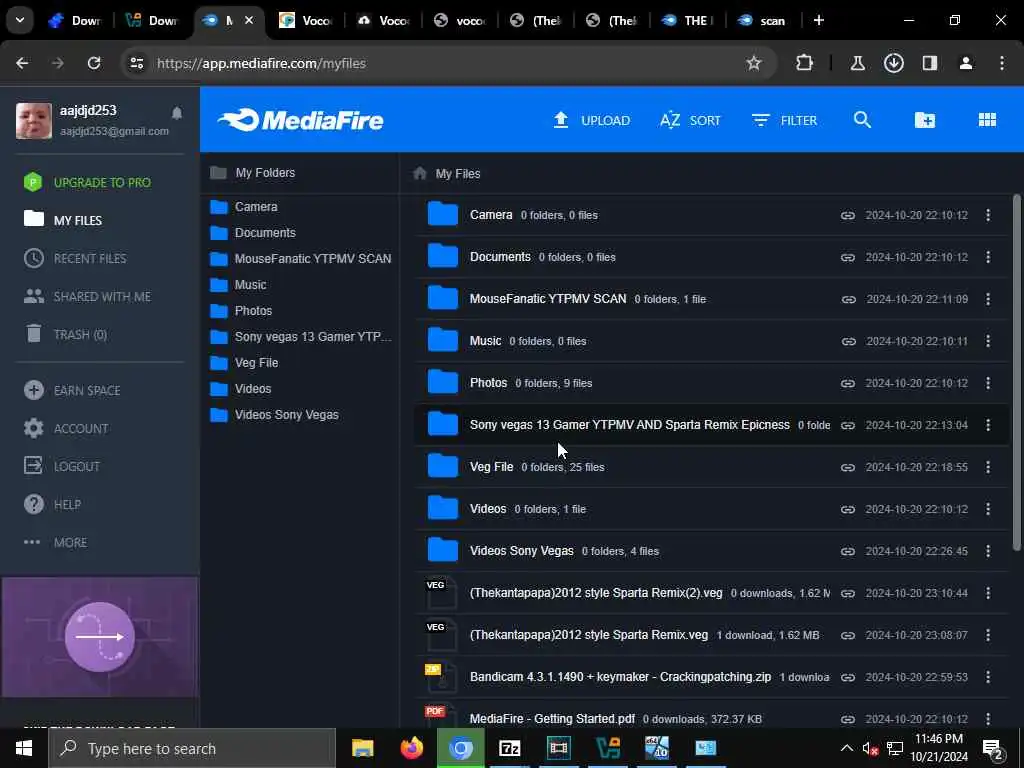Click Upgrade to Pro

88,182
